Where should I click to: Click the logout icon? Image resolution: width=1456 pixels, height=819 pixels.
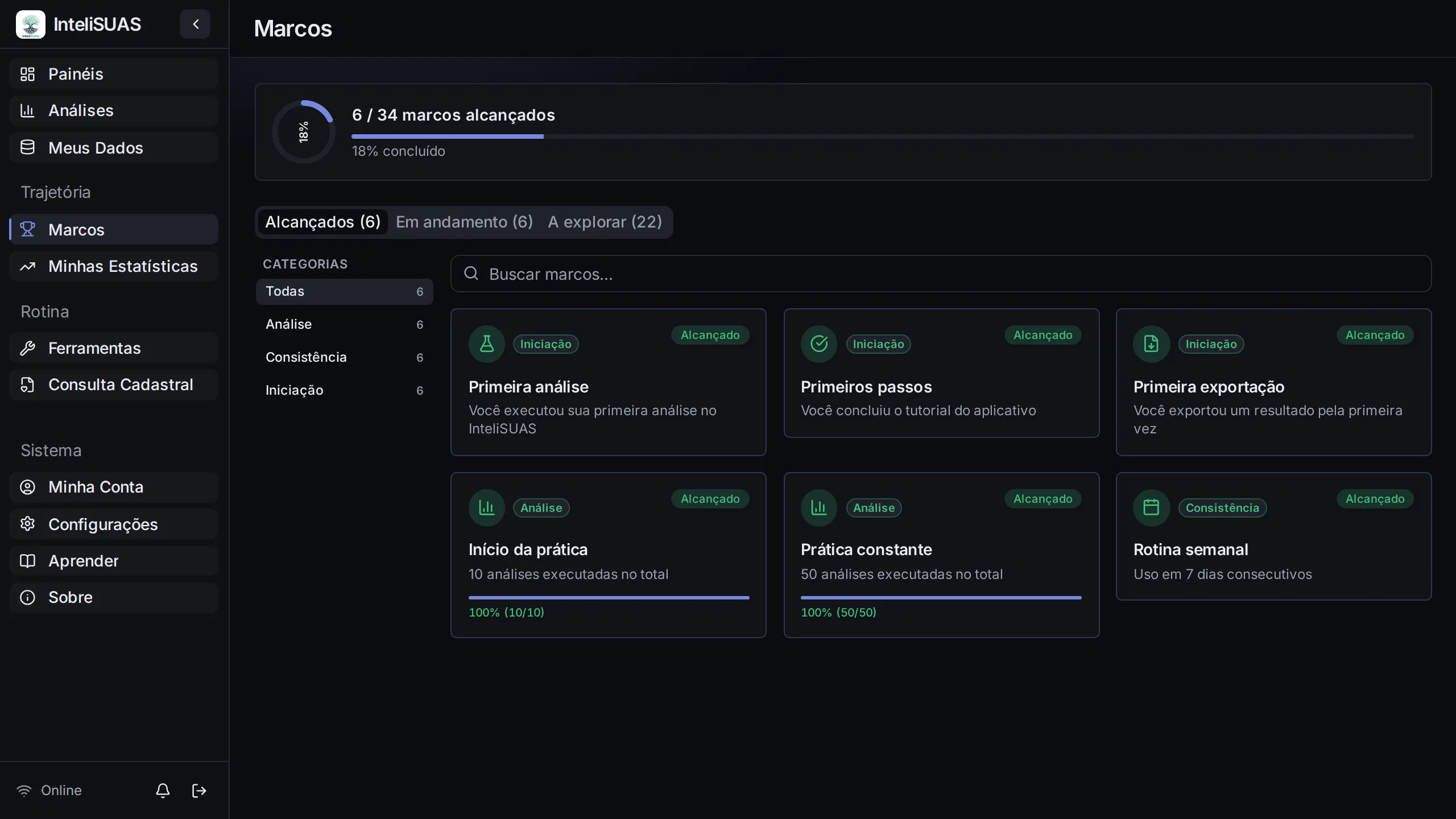199,791
